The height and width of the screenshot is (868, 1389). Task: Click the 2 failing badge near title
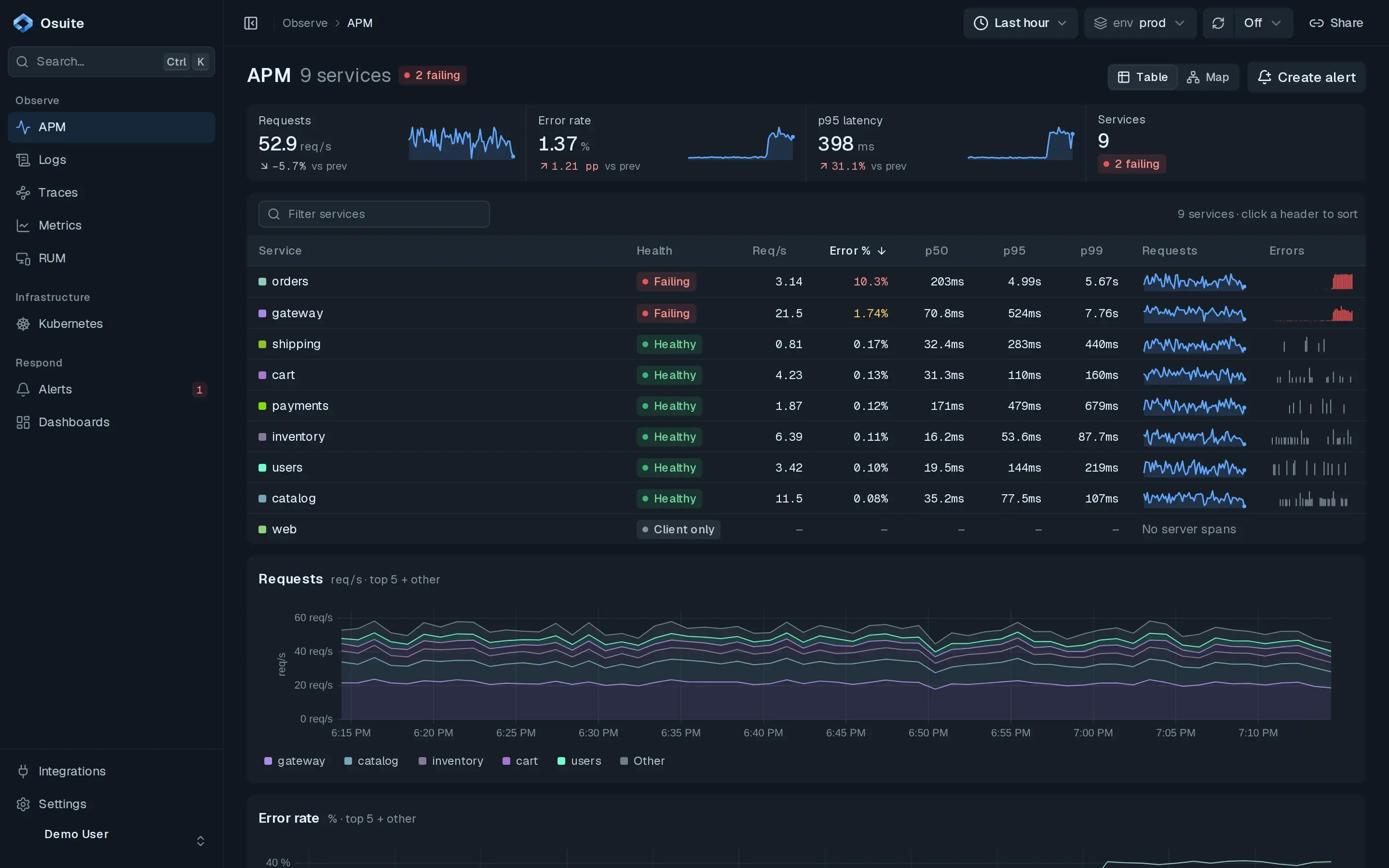pyautogui.click(x=432, y=75)
